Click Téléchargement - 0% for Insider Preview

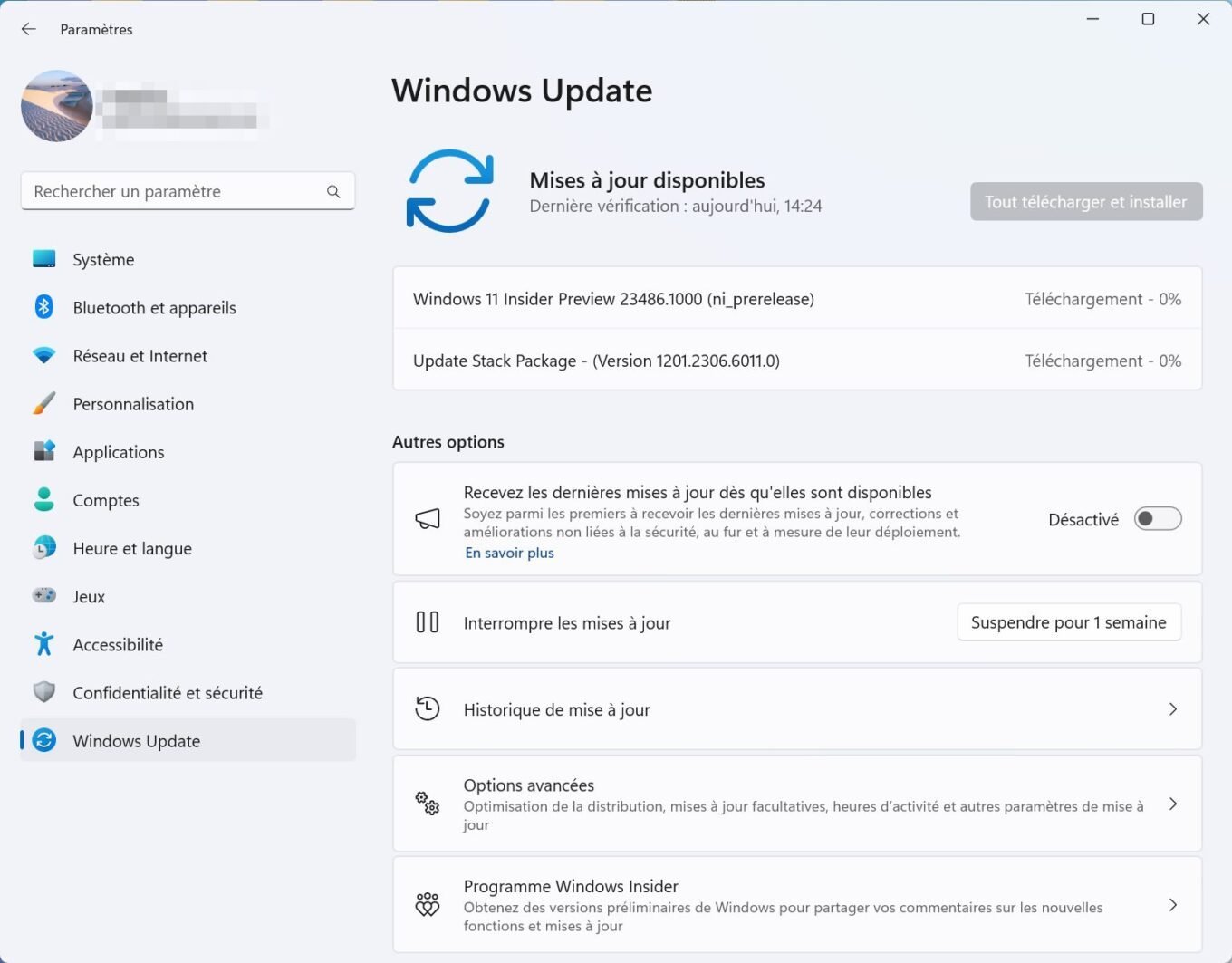click(1102, 299)
